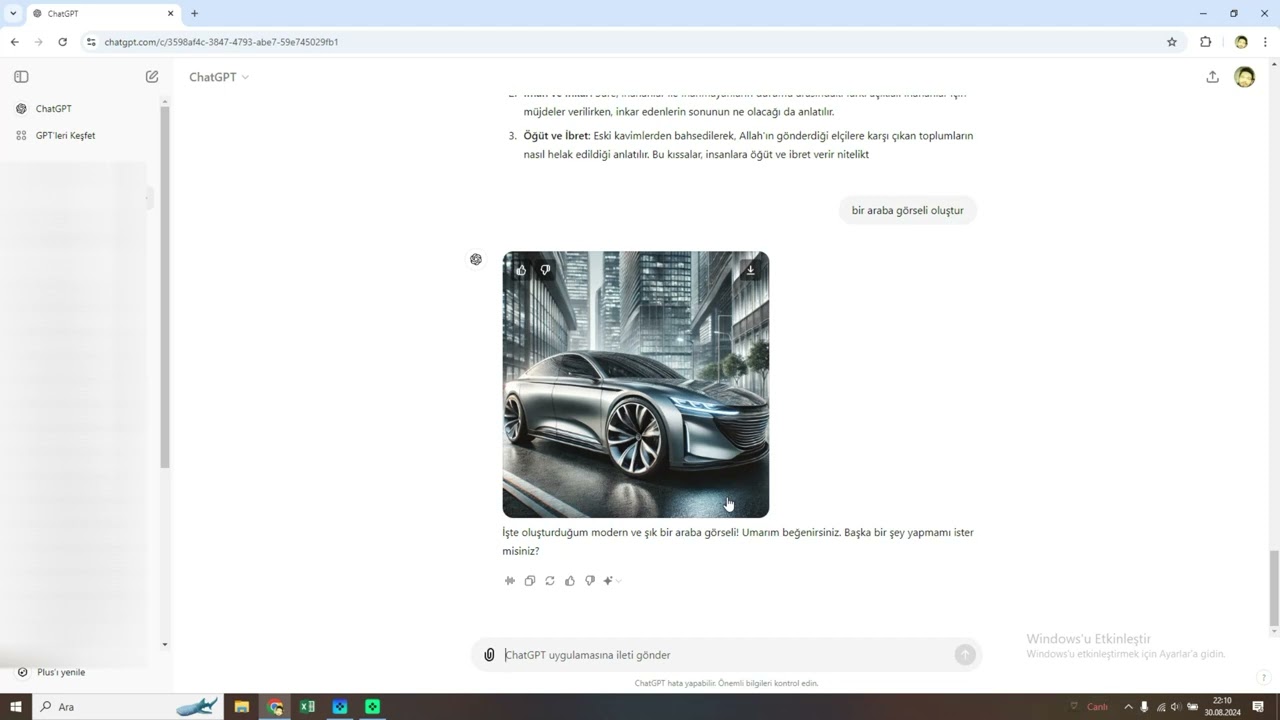Click the Chrome icon in the taskbar
The image size is (1280, 720).
click(x=275, y=707)
